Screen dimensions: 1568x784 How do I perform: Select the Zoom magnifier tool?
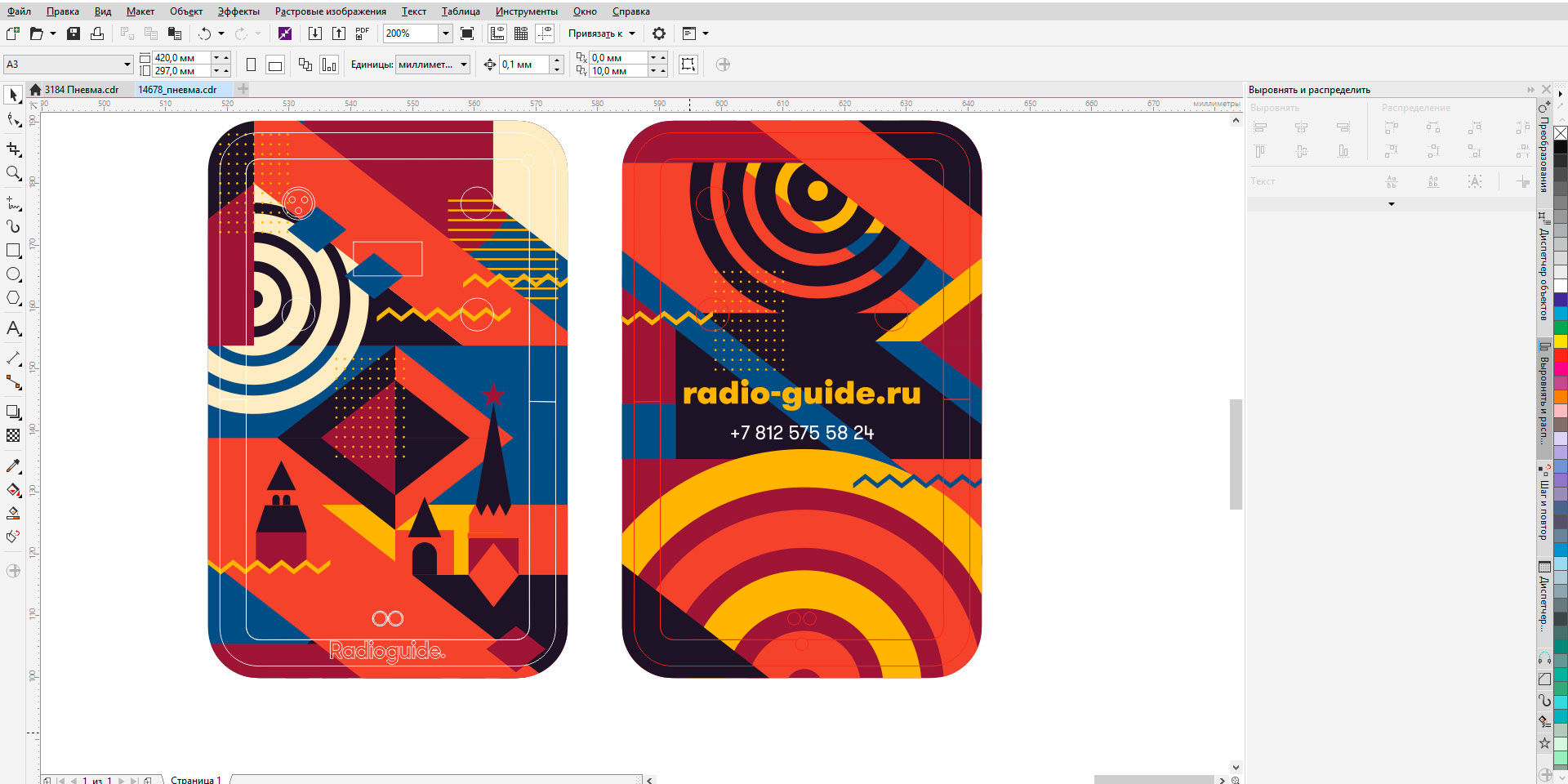pyautogui.click(x=13, y=173)
